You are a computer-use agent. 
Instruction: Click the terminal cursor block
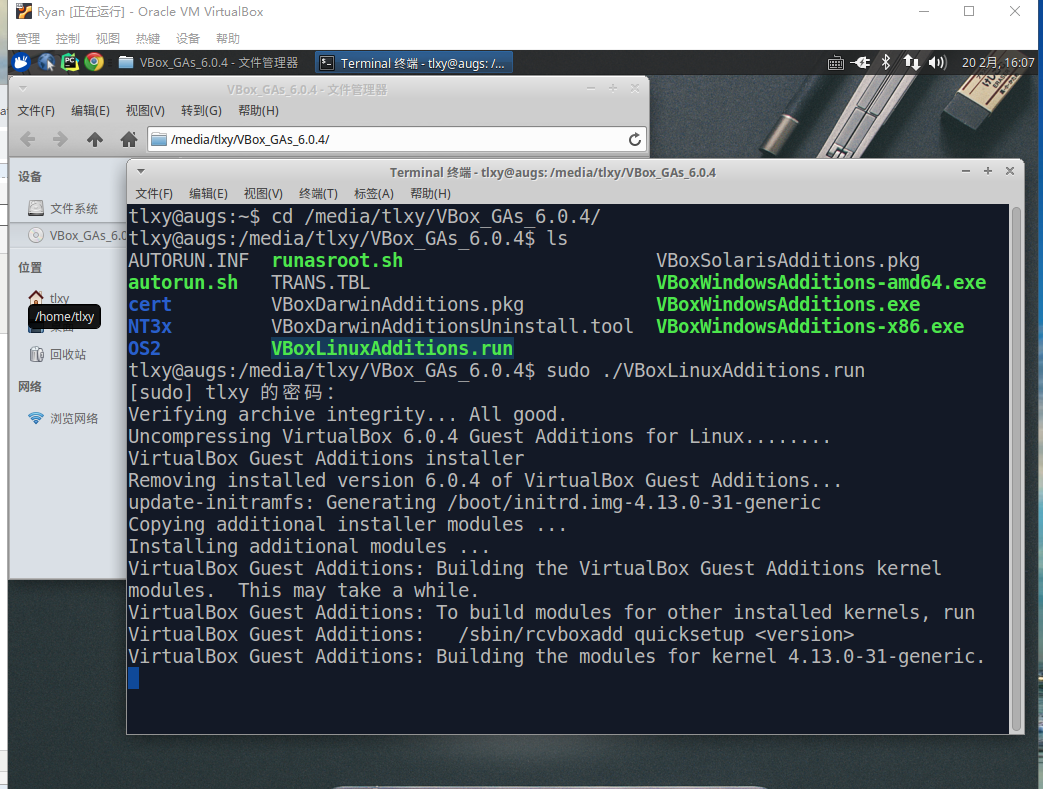(134, 678)
